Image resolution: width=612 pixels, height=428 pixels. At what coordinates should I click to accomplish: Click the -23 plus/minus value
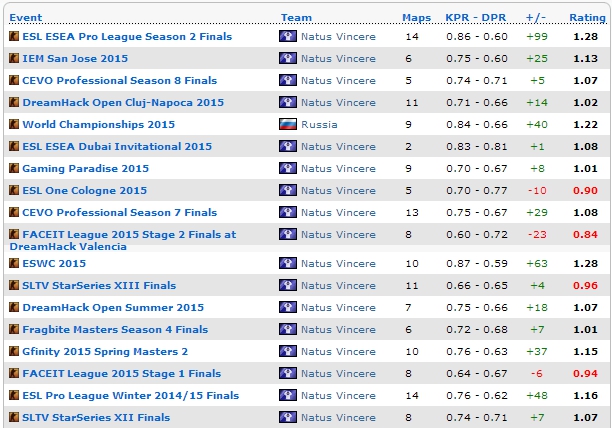[537, 234]
